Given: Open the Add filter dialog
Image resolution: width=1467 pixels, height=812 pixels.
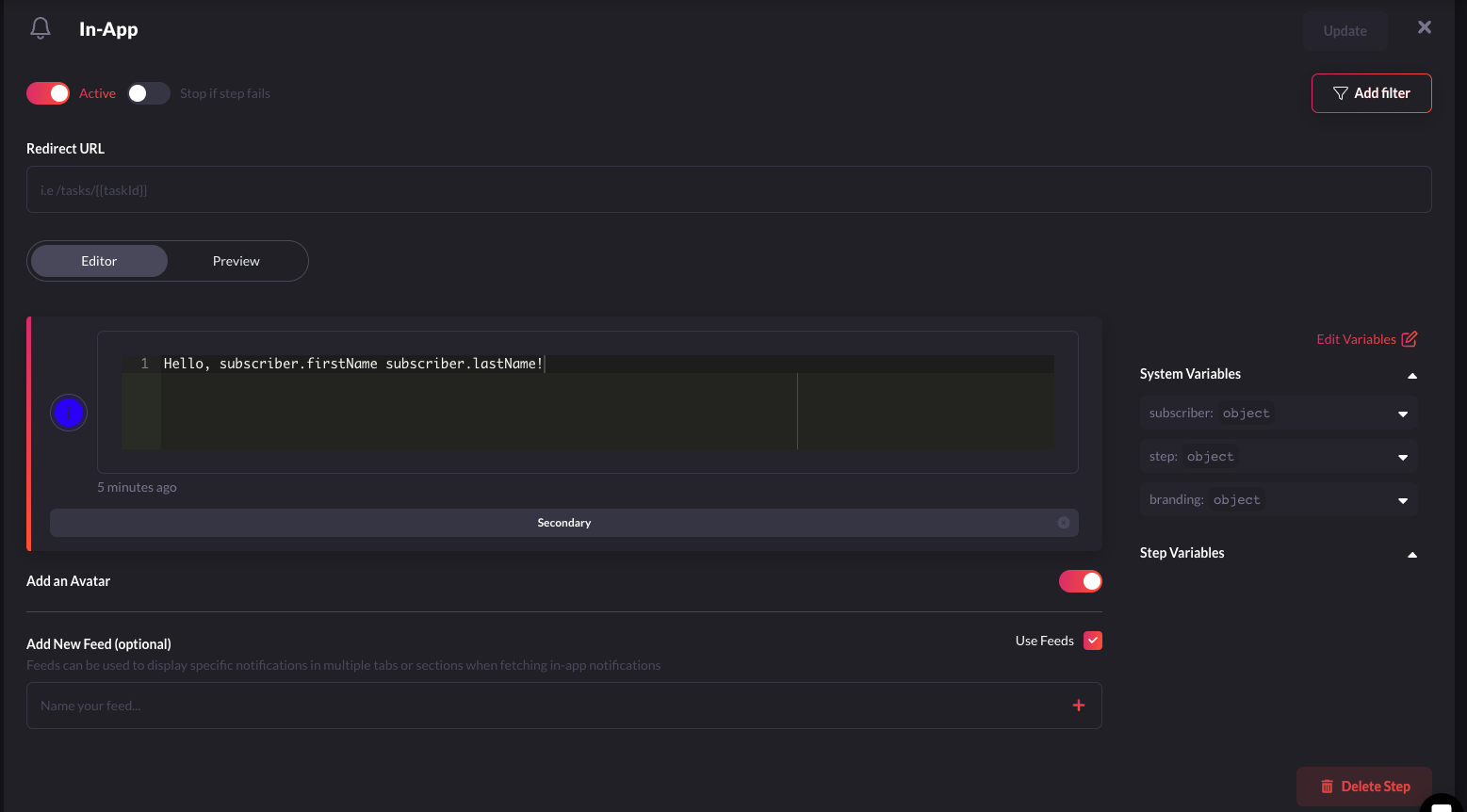Looking at the screenshot, I should pyautogui.click(x=1372, y=93).
